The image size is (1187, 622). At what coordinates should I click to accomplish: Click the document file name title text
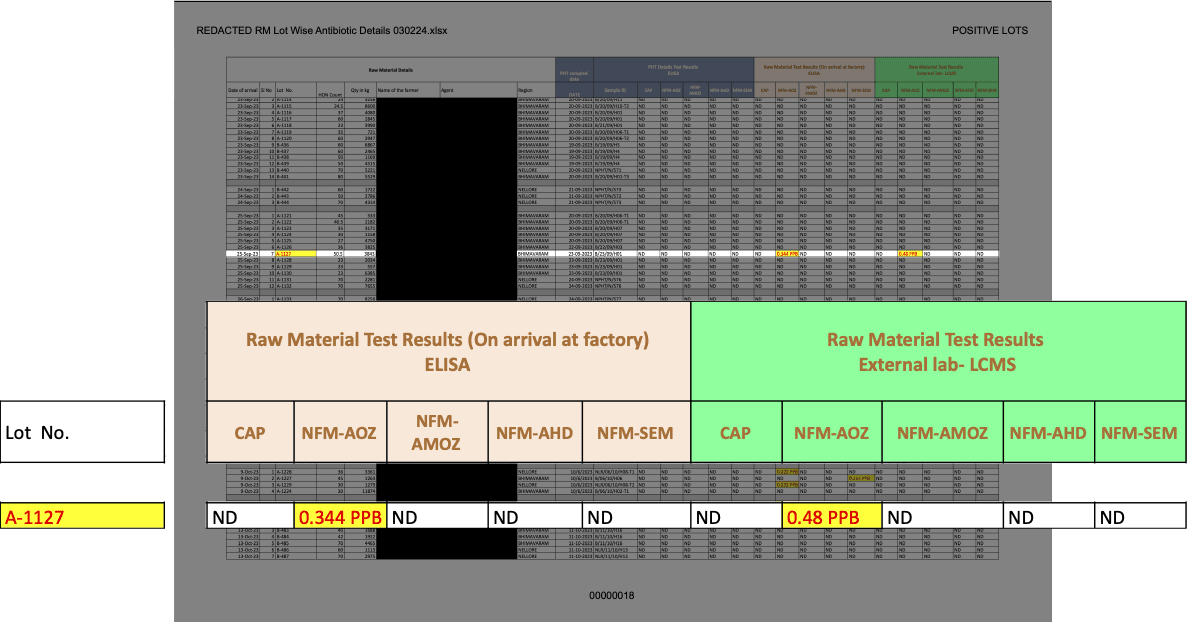(322, 30)
